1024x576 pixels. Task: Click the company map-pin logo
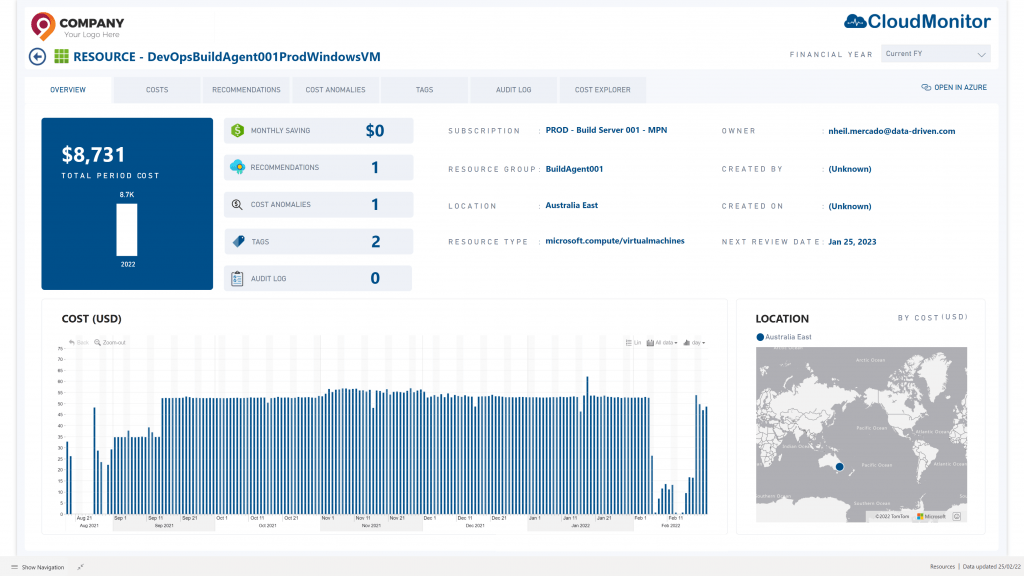tap(42, 26)
